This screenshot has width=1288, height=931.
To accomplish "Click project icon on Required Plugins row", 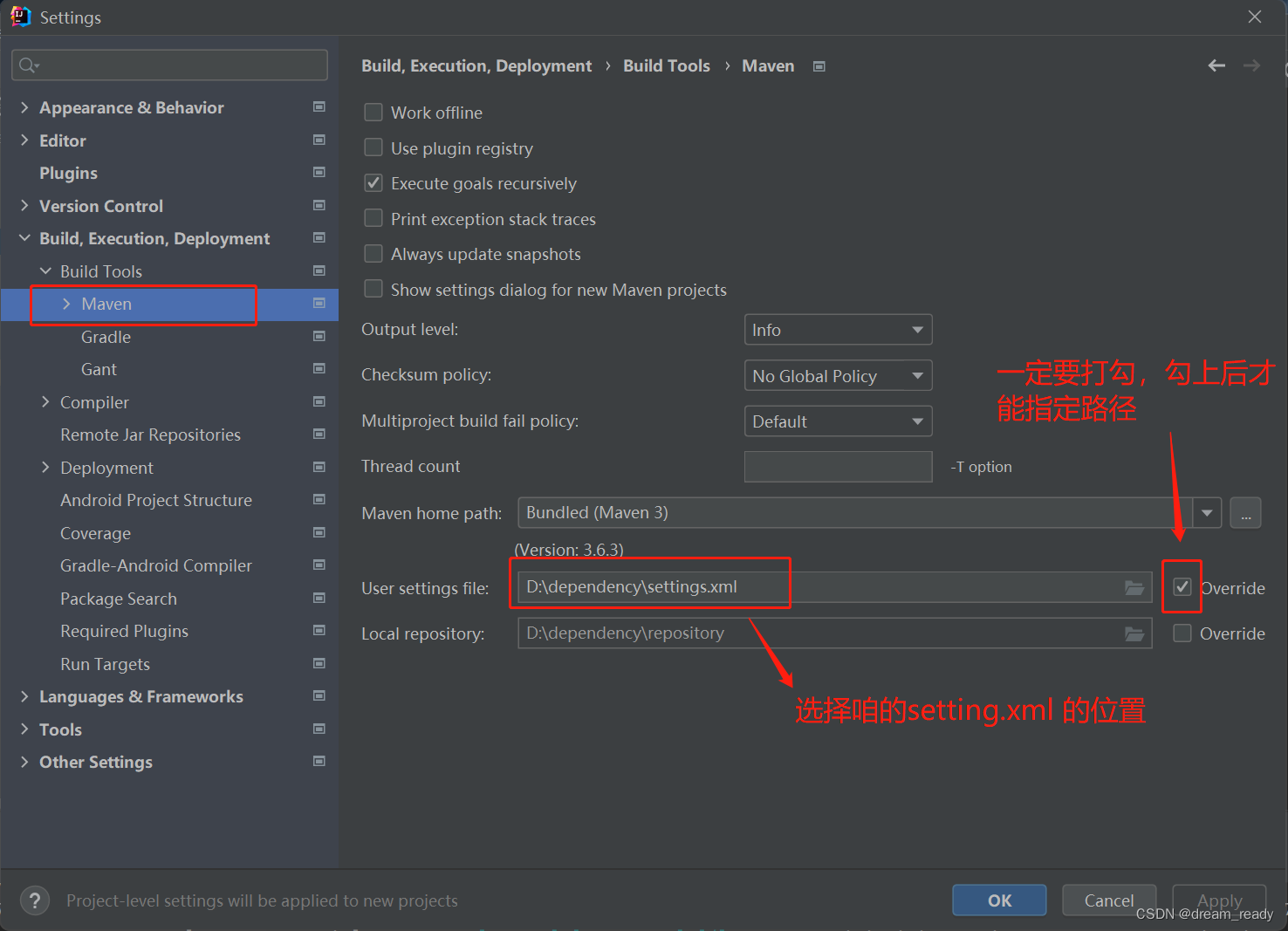I will point(319,630).
